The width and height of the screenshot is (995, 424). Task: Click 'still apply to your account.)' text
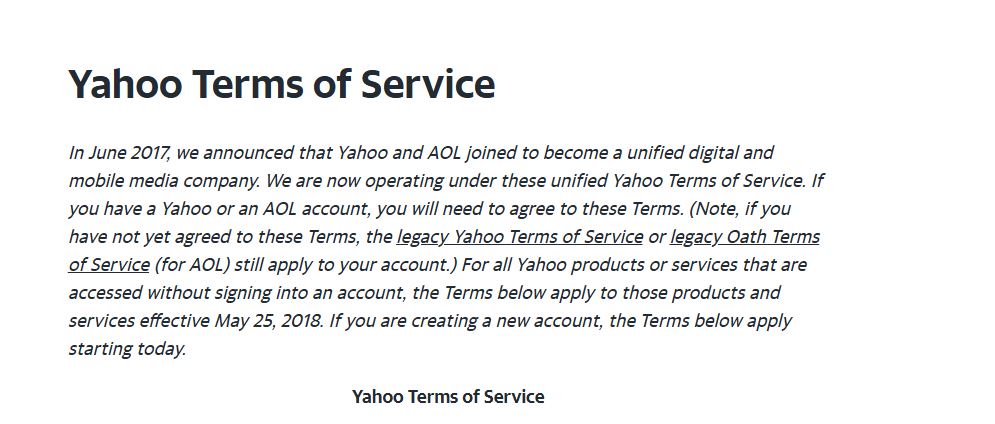[x=345, y=265]
